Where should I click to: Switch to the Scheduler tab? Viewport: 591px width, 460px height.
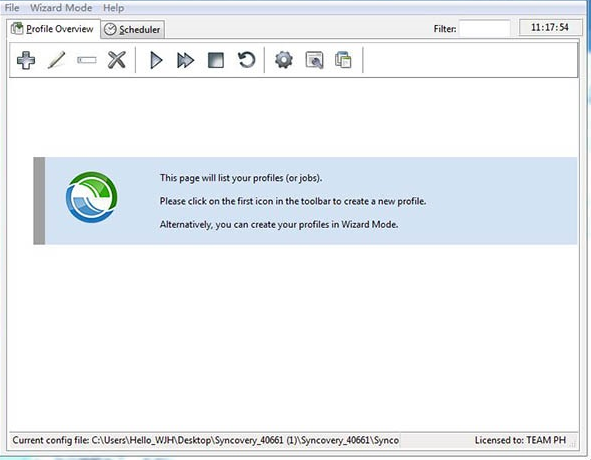point(133,29)
